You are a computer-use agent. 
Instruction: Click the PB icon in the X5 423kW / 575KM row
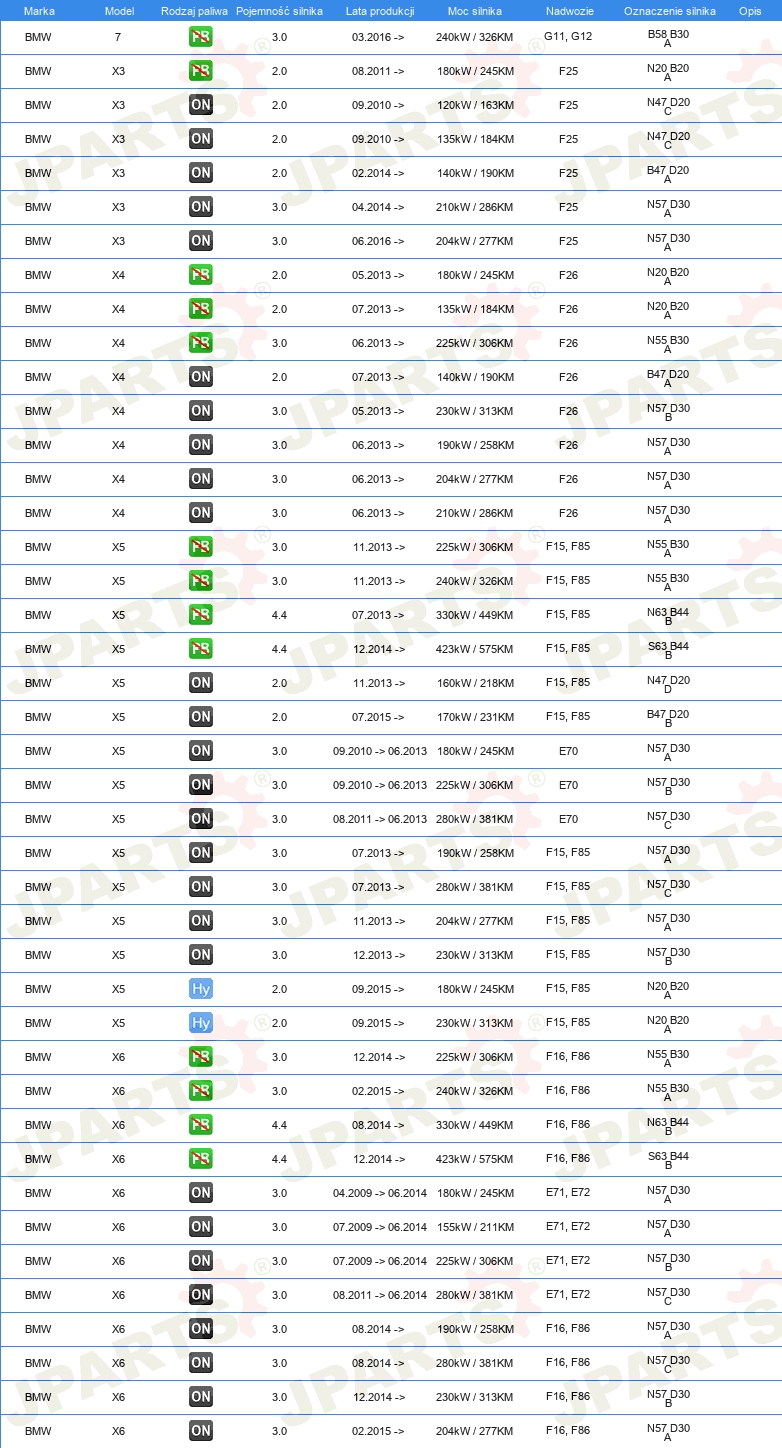[201, 649]
